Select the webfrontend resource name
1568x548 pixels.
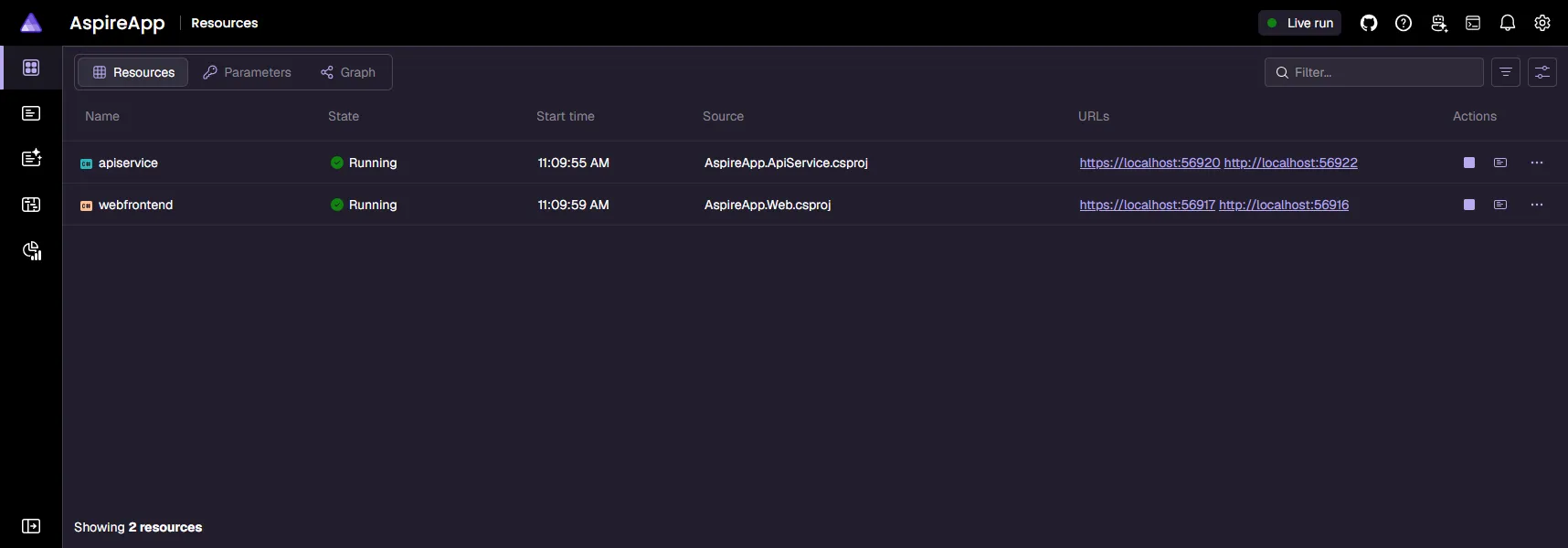pyautogui.click(x=135, y=205)
